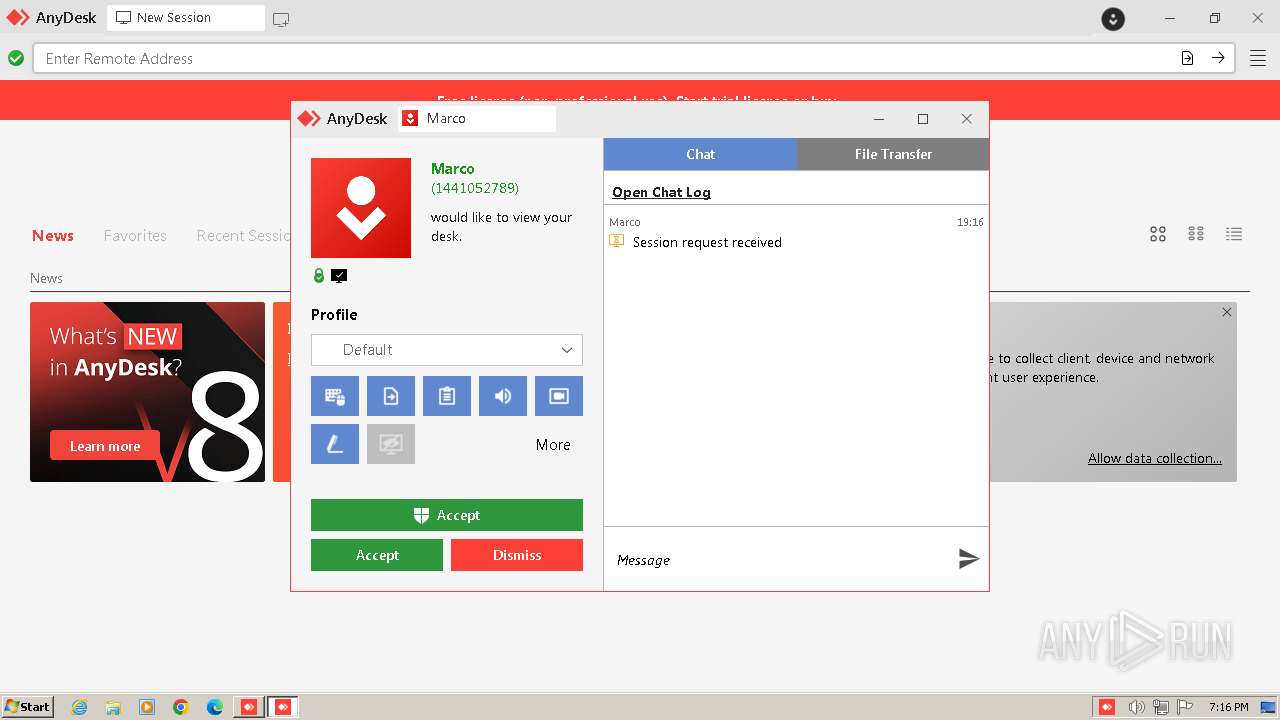This screenshot has width=1280, height=720.
Task: Toggle the greyed privacy screen permission
Action: pos(391,444)
